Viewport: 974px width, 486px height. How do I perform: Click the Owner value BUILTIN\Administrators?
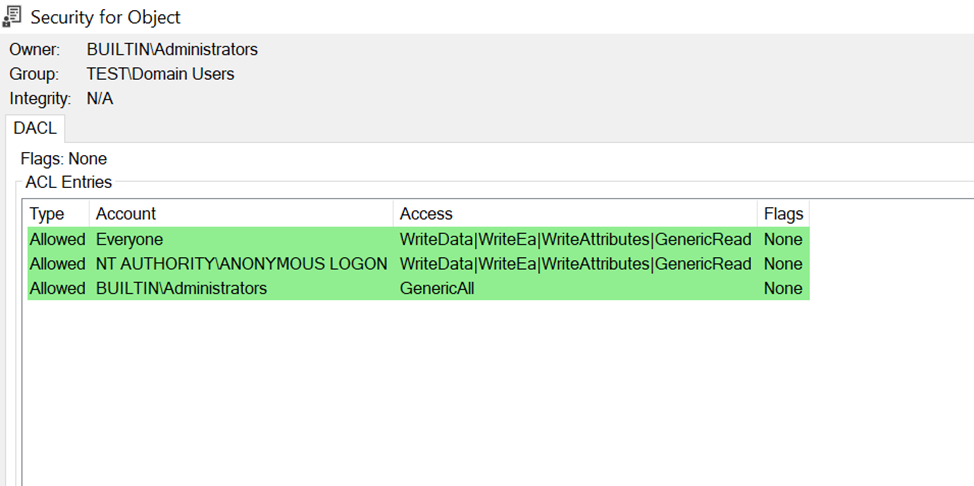(172, 49)
